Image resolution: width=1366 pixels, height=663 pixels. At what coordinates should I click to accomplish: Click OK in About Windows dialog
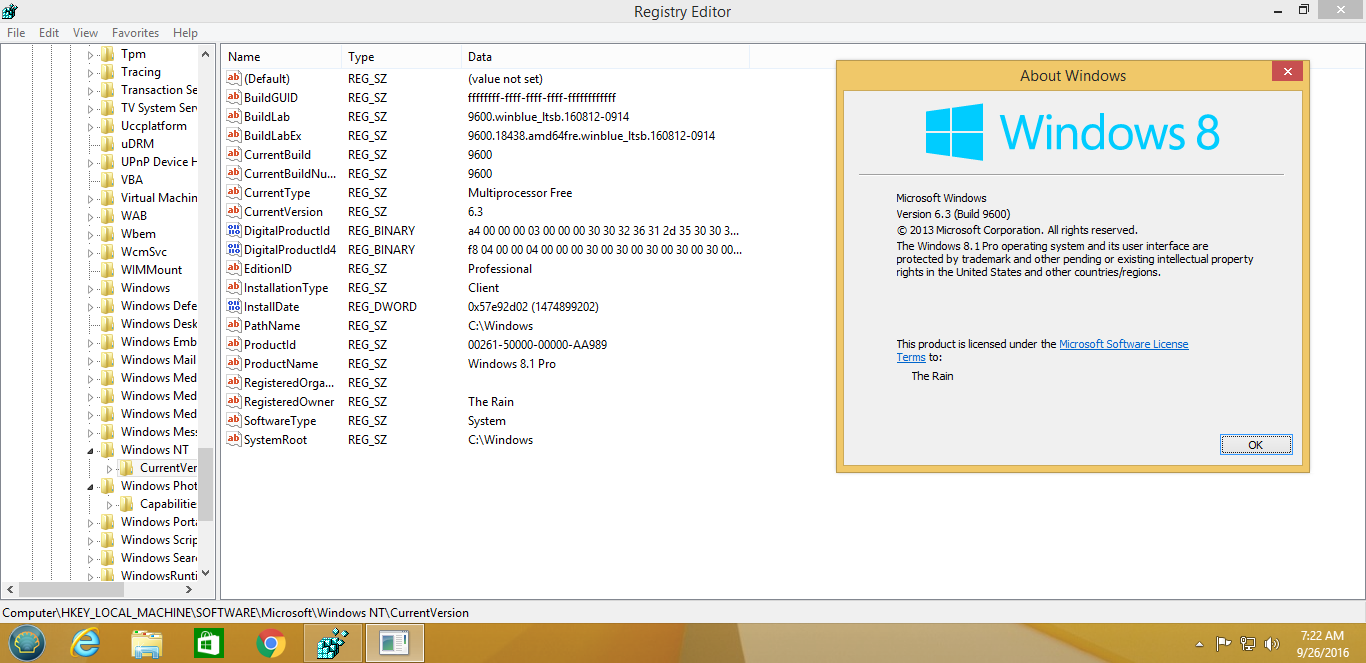pyautogui.click(x=1256, y=445)
